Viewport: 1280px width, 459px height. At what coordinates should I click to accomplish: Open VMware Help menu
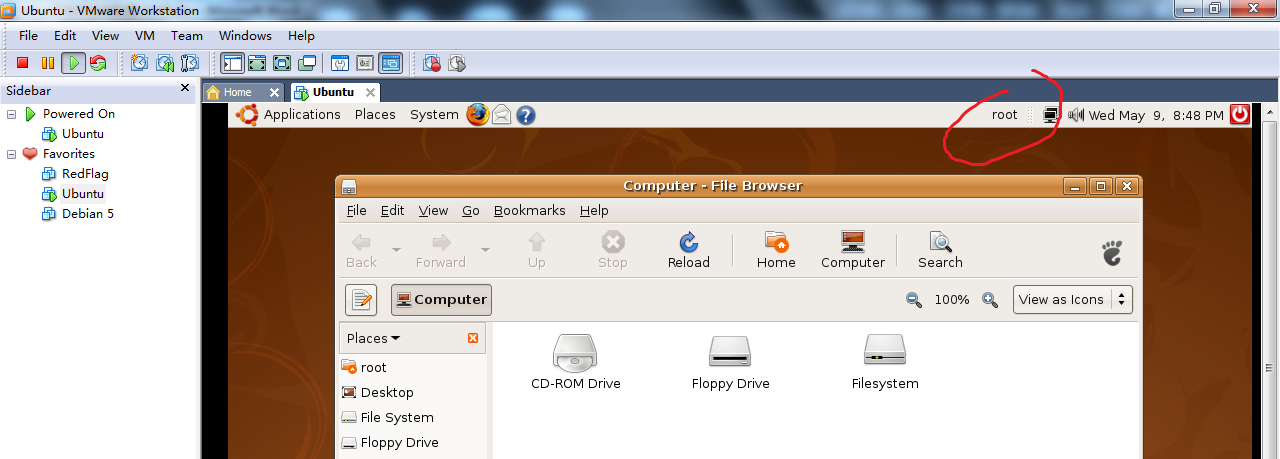[x=301, y=35]
